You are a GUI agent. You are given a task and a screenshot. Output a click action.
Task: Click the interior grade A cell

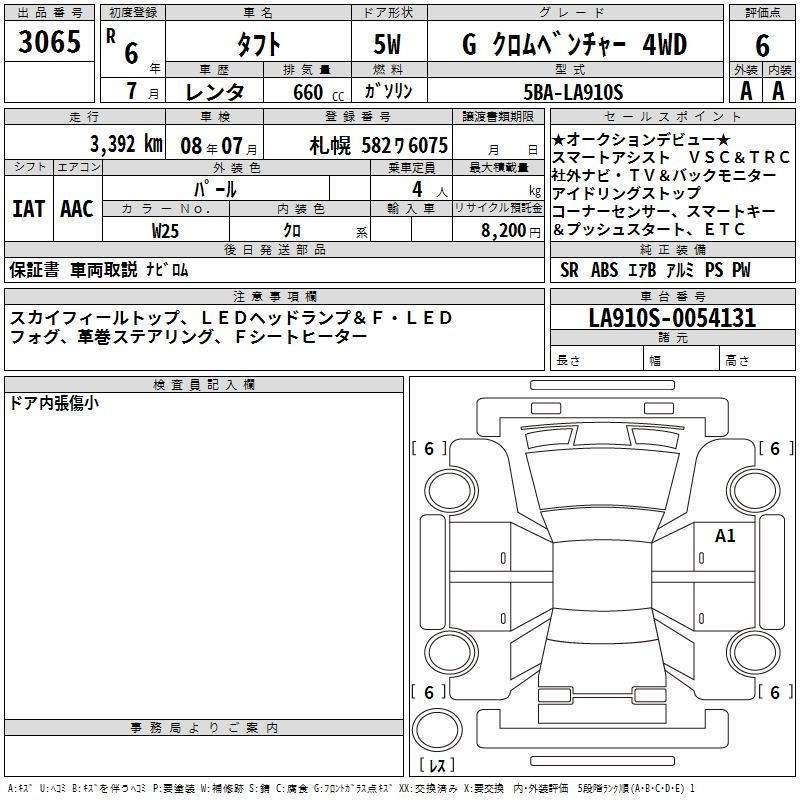coord(778,91)
